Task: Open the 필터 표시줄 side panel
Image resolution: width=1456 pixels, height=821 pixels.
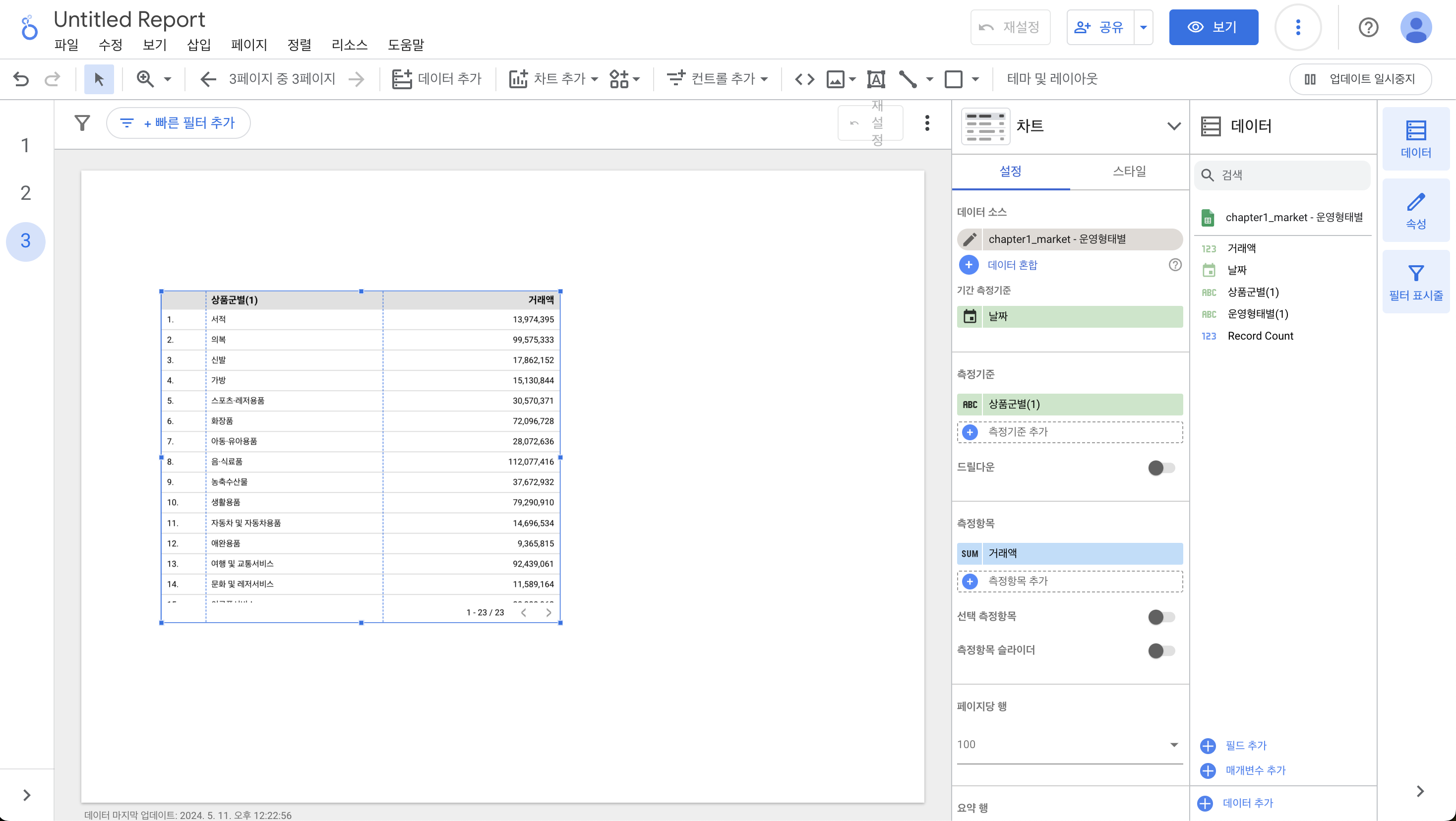Action: (1415, 282)
